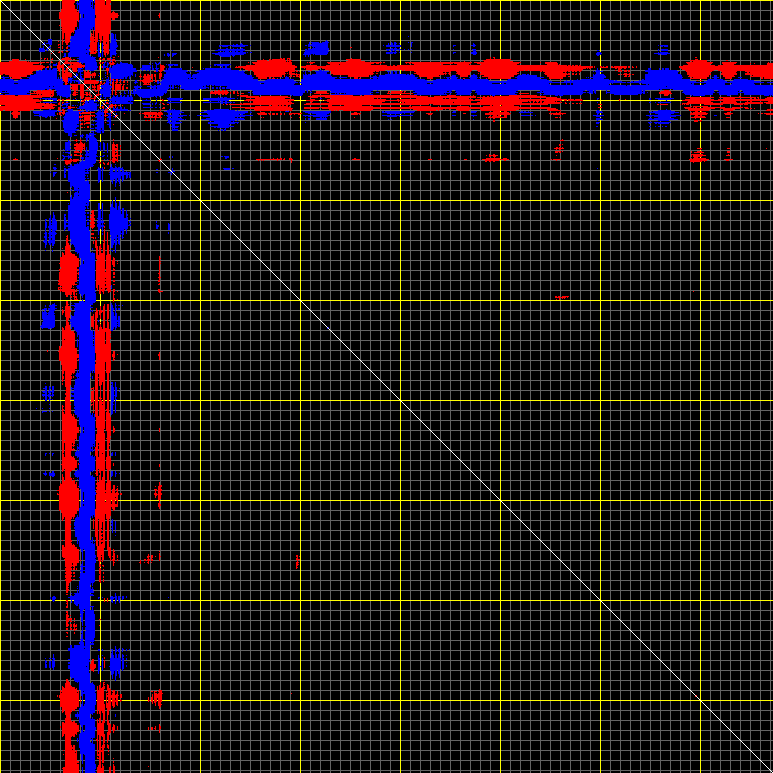
Task: Click the small red mark in the lower-middle plot area
Action: click(297, 562)
